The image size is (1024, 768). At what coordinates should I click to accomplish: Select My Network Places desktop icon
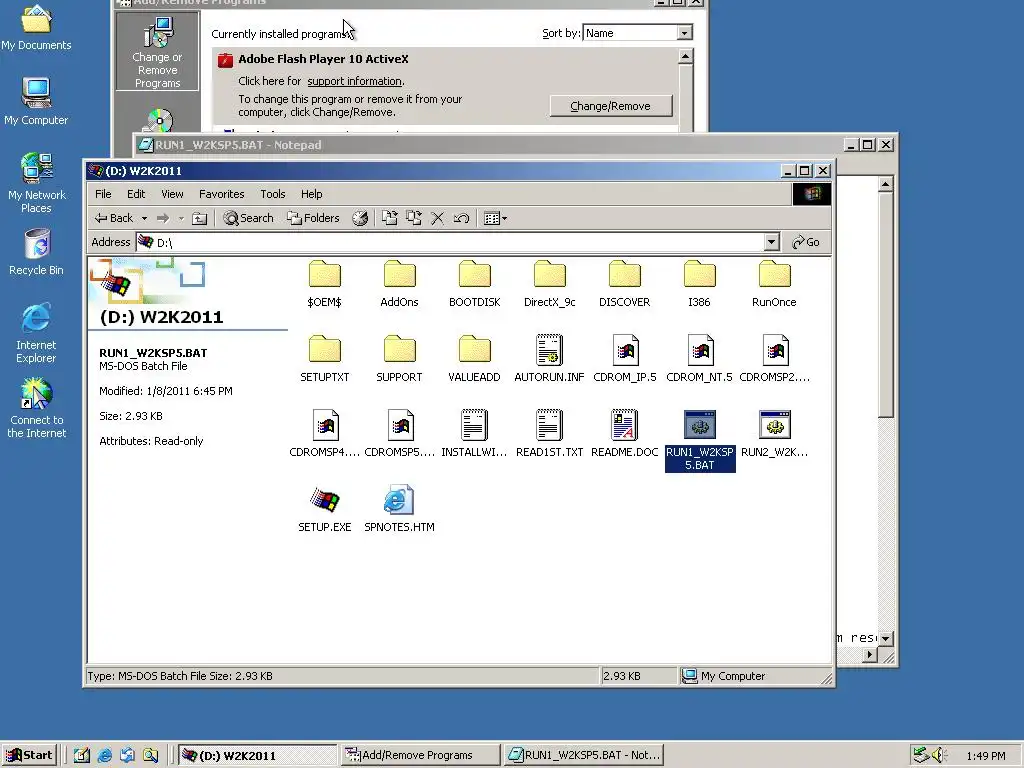click(36, 183)
